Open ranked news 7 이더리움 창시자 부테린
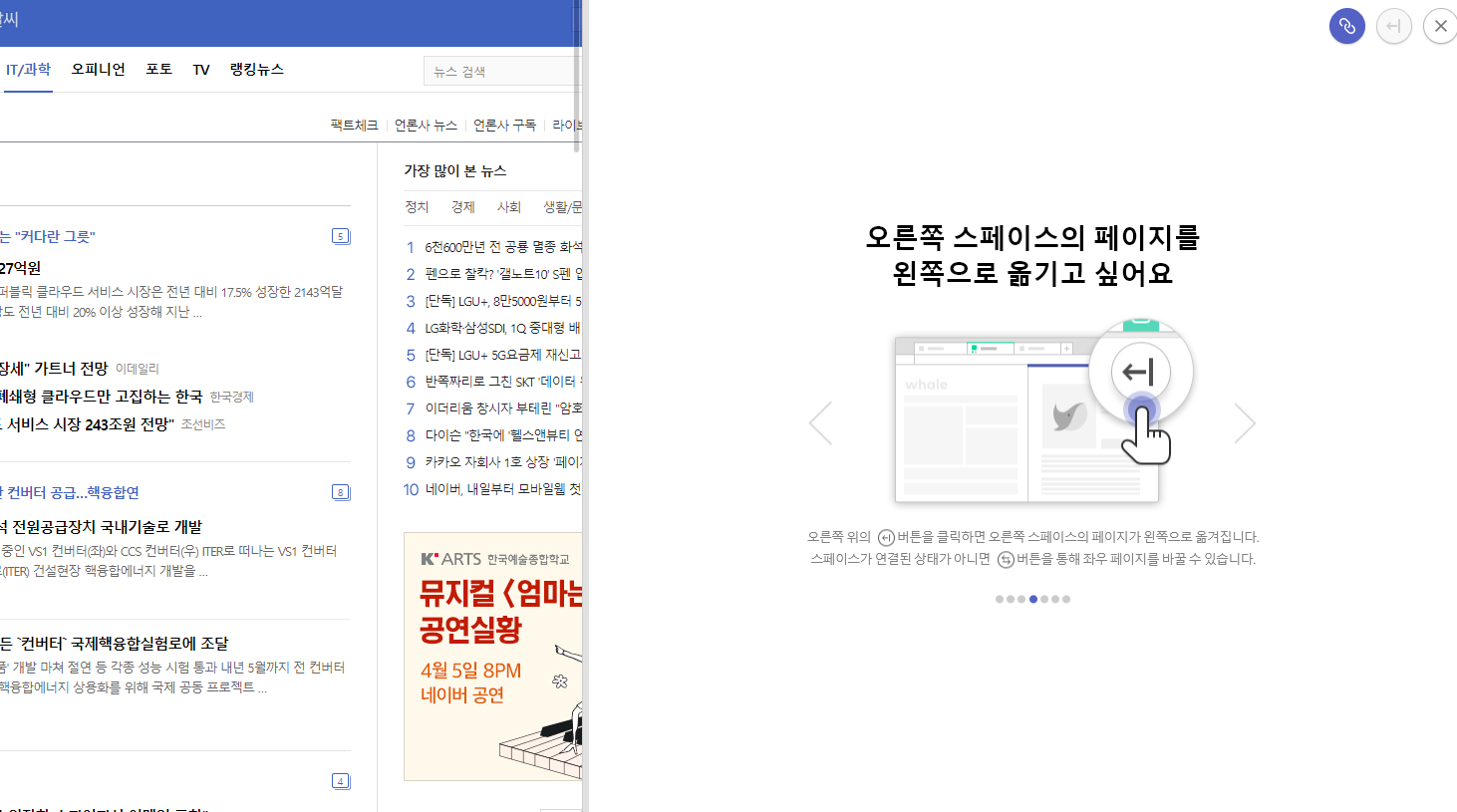 coord(503,407)
